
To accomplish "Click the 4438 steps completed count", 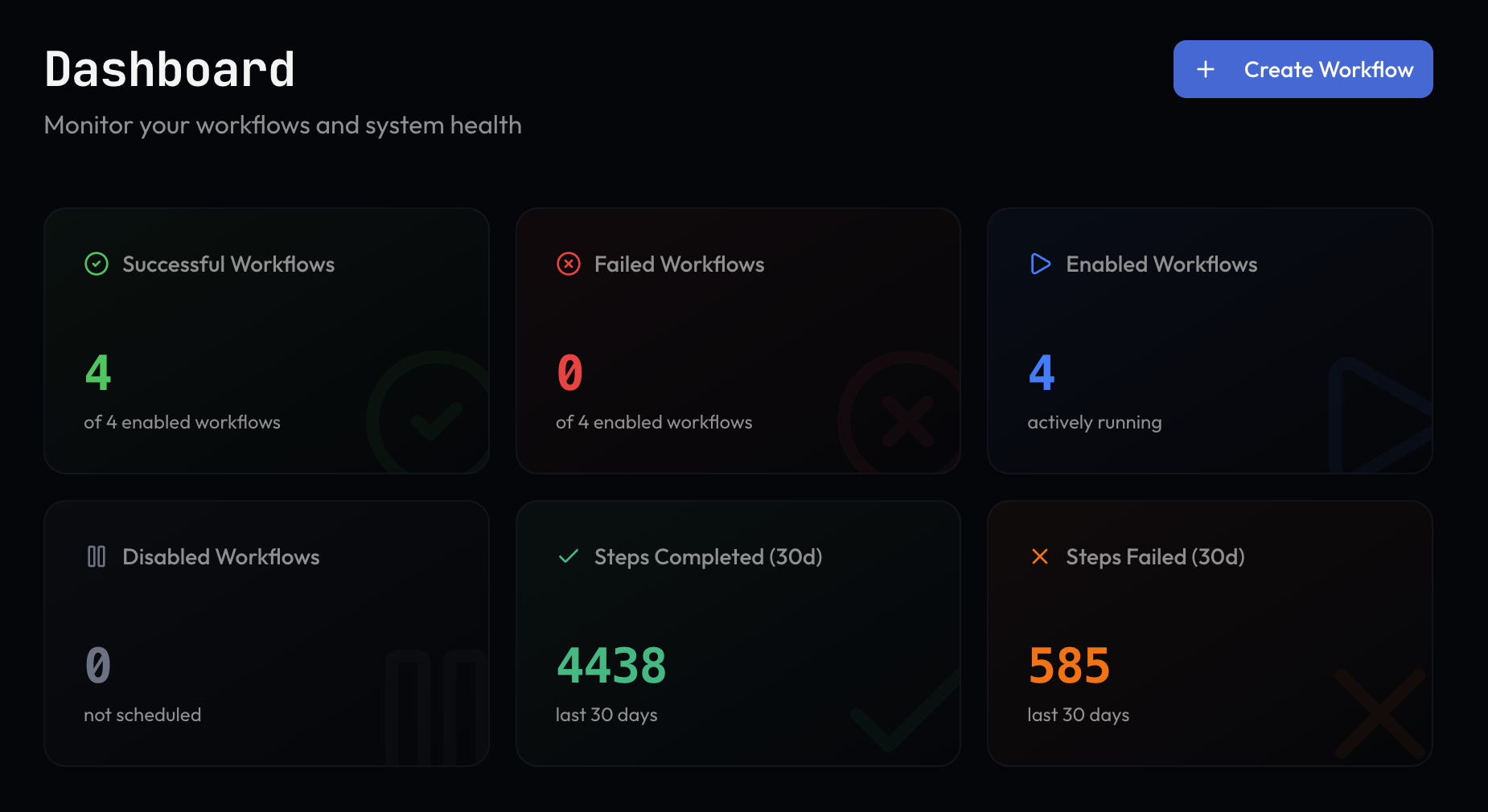I will [x=611, y=664].
